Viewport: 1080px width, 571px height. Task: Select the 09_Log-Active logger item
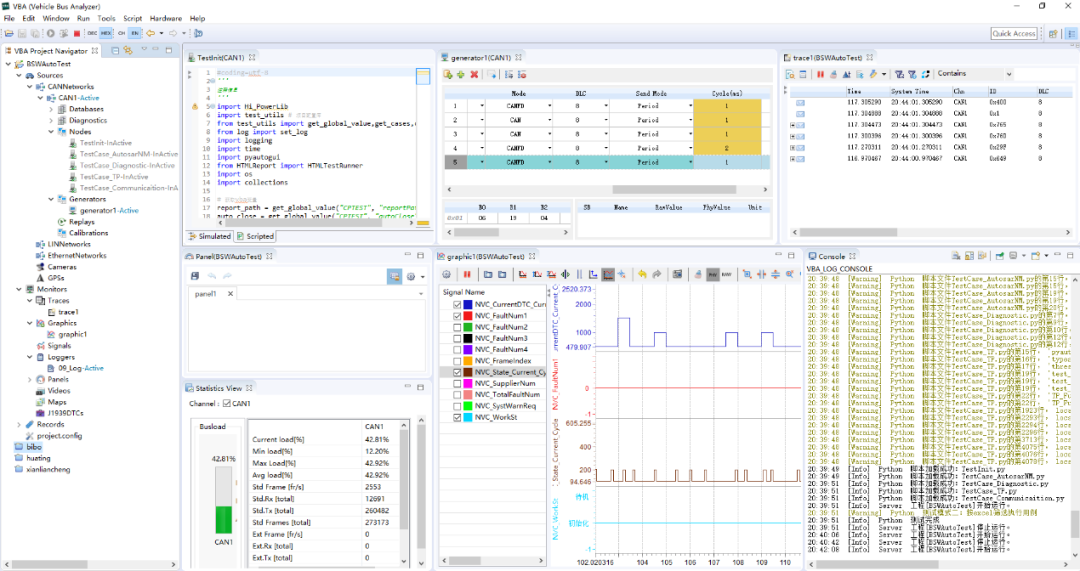coord(81,368)
